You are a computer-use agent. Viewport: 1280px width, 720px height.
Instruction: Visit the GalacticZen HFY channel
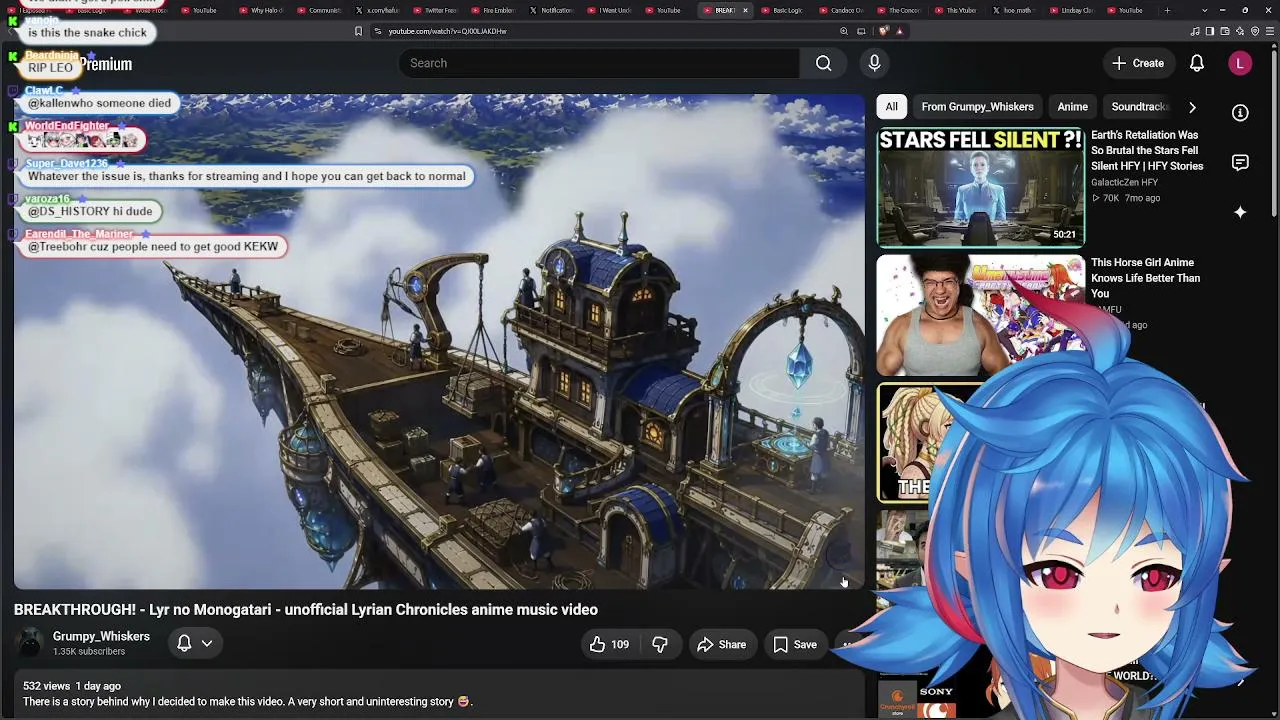point(1124,182)
